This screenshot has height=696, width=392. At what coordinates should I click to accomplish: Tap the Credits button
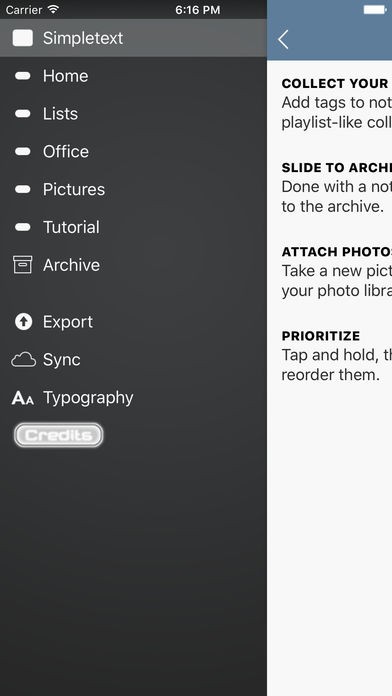[x=59, y=435]
